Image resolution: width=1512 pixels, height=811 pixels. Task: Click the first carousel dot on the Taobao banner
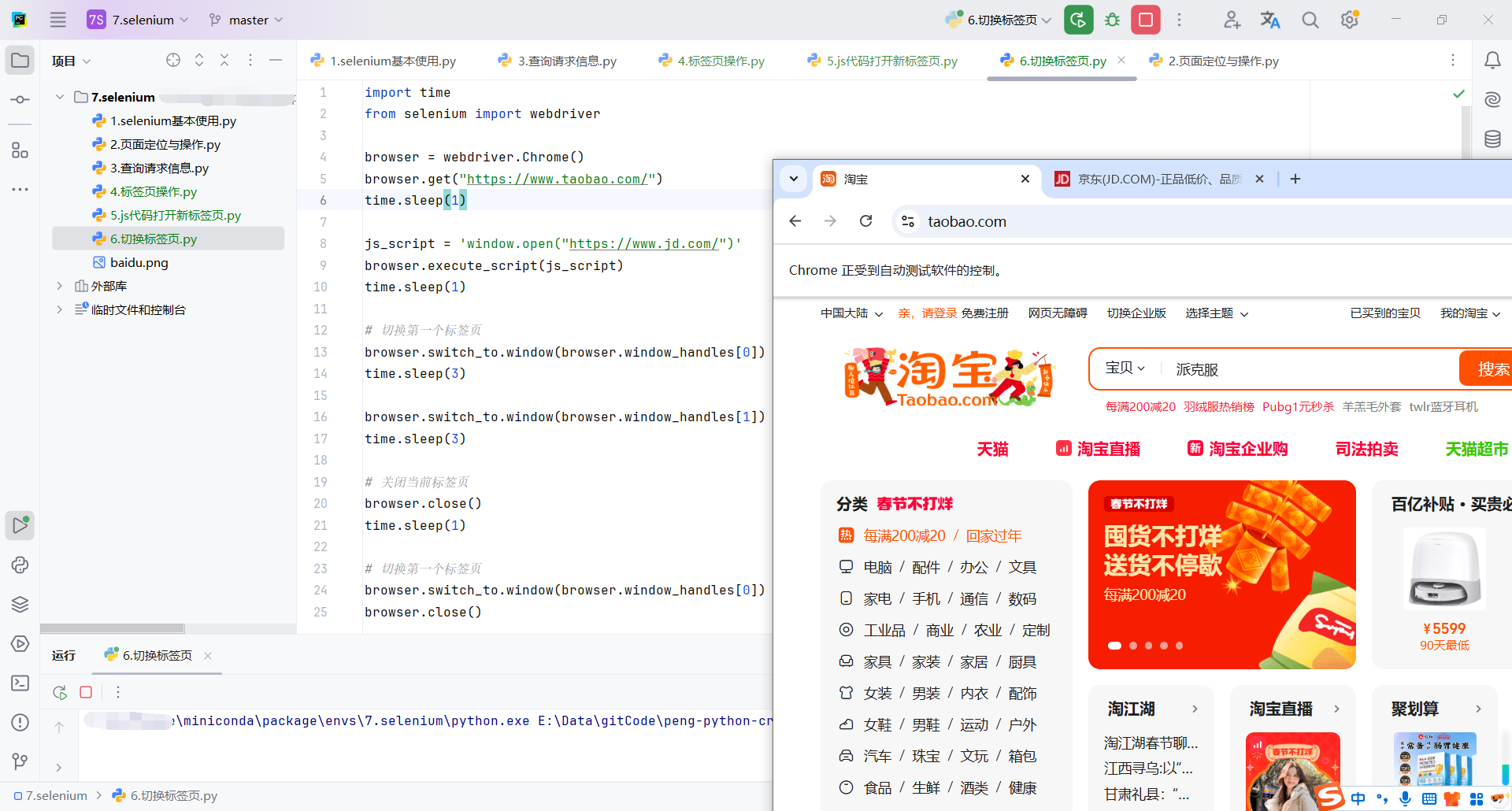tap(1114, 646)
